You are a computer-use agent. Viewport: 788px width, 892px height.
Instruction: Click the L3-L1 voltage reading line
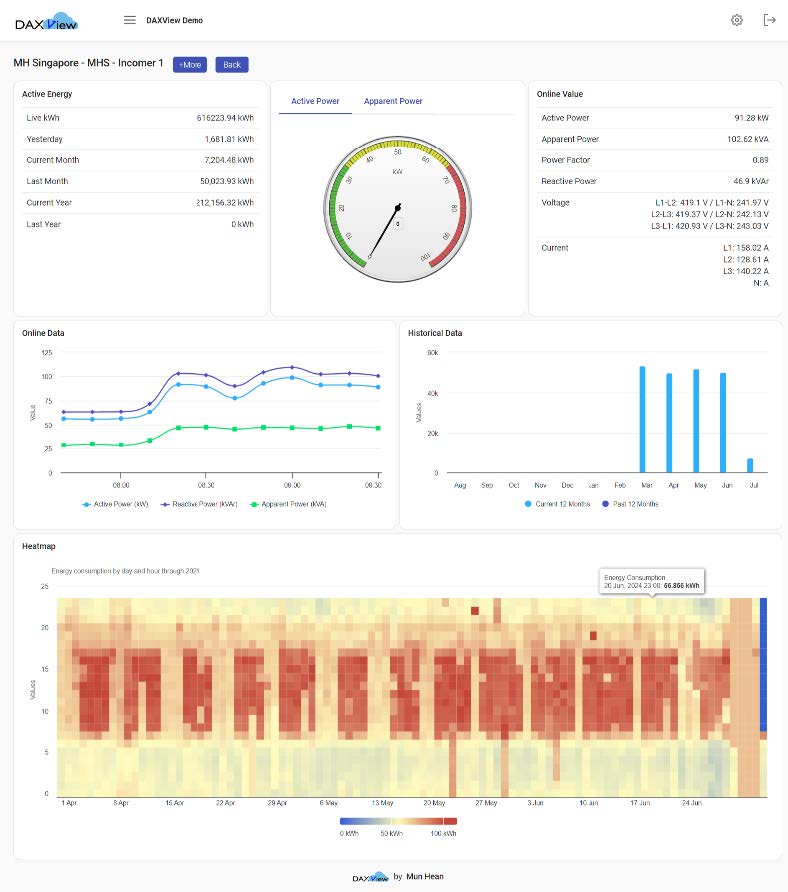710,226
